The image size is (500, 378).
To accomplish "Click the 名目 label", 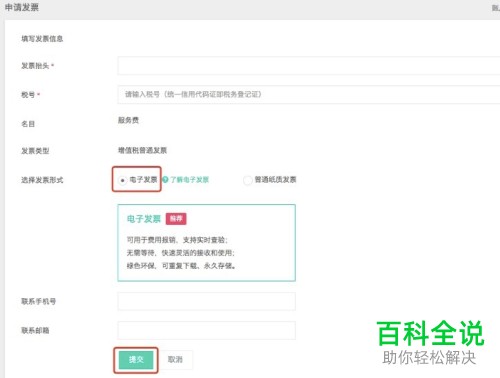I will pos(28,124).
